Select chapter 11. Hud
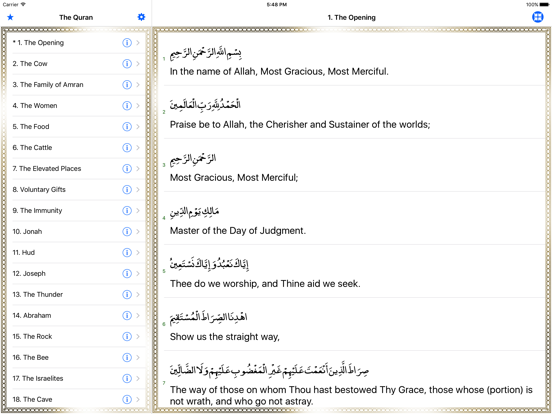 coord(76,252)
